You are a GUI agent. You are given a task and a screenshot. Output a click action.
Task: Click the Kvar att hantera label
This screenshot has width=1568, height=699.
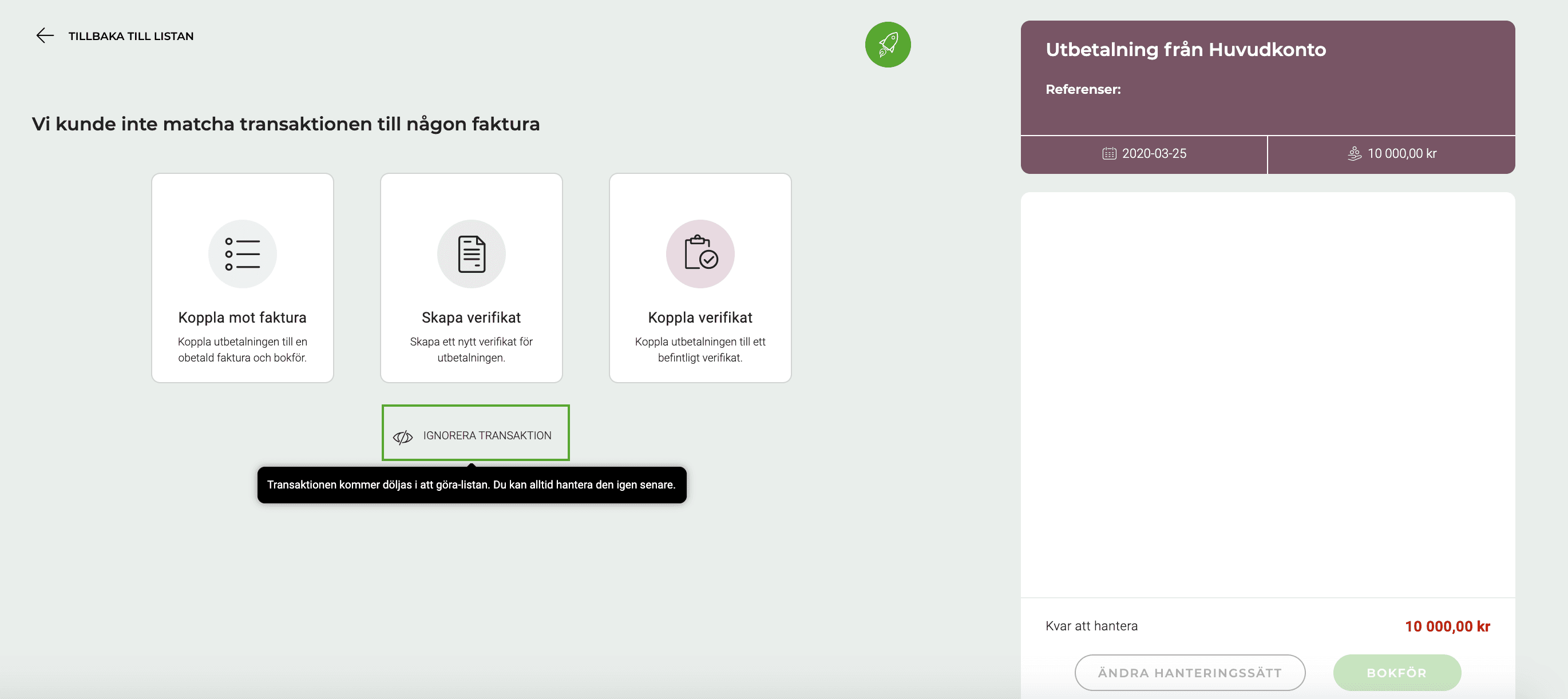(1091, 626)
